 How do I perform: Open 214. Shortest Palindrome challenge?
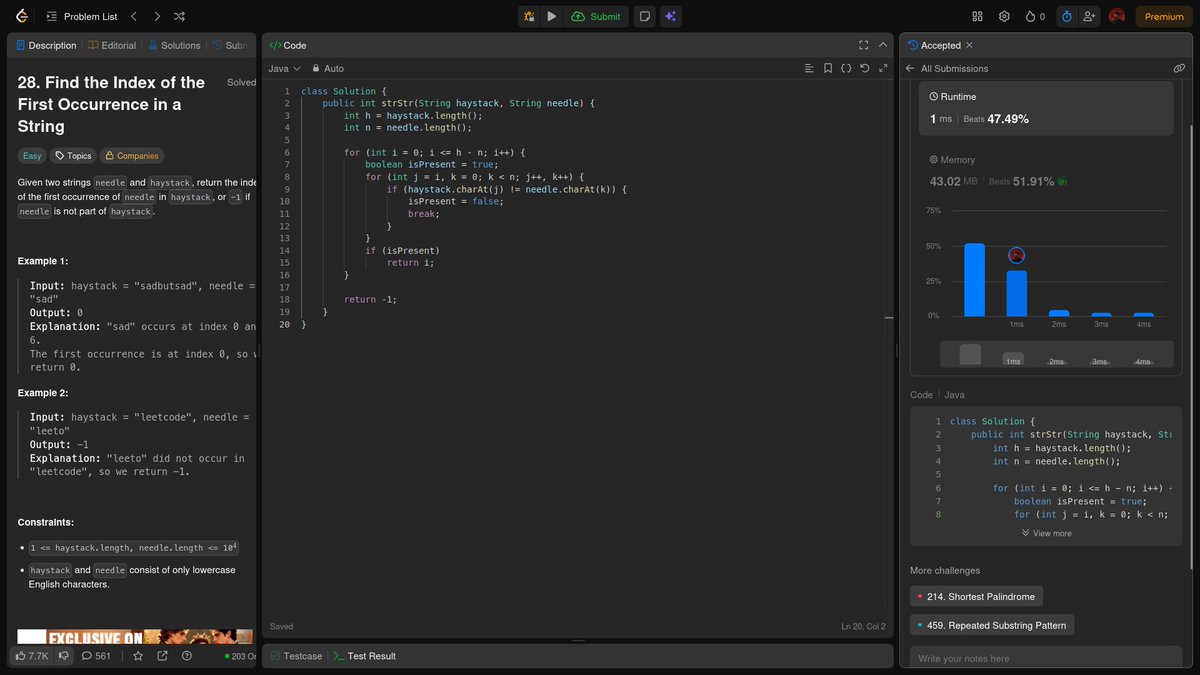[x=976, y=596]
